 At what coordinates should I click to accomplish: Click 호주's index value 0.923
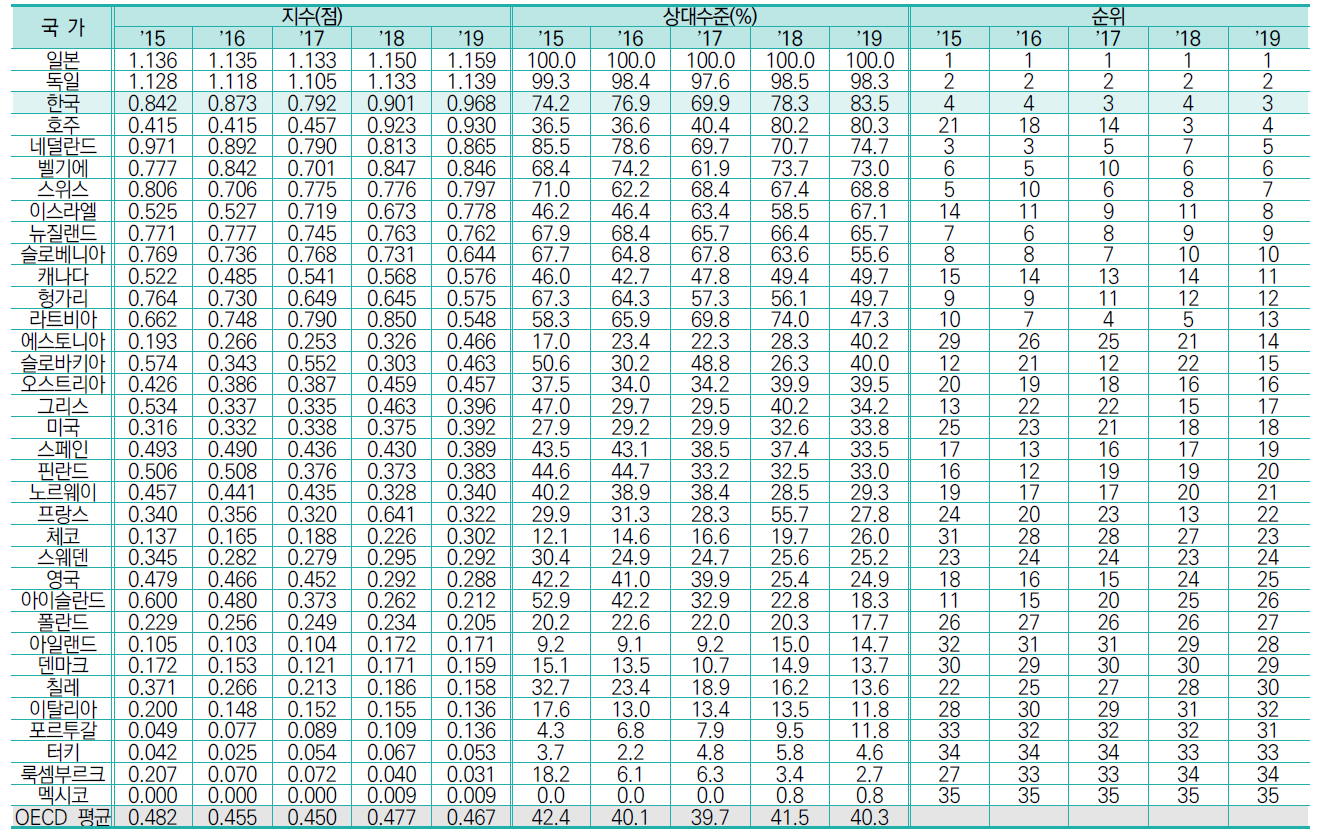point(391,124)
